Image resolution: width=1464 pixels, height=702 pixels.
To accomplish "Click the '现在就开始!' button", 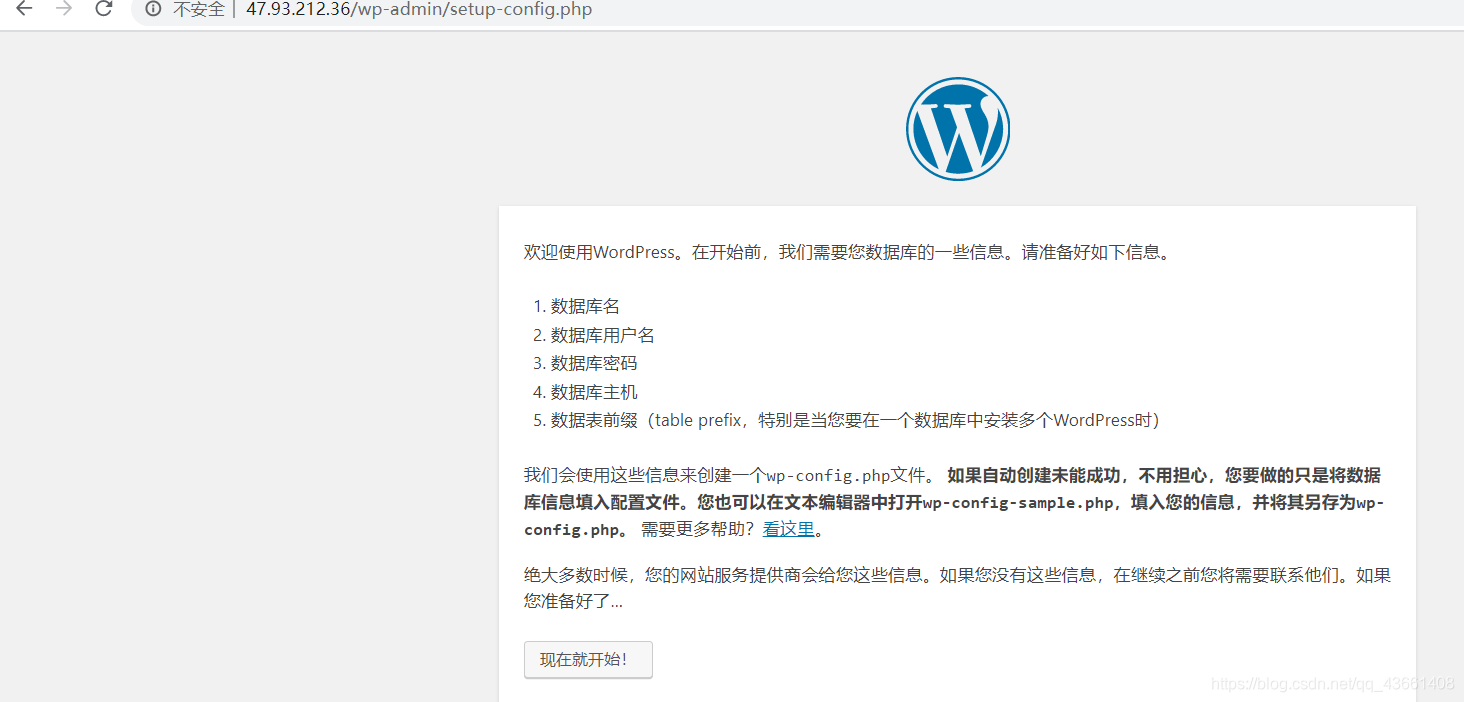I will click(x=588, y=660).
